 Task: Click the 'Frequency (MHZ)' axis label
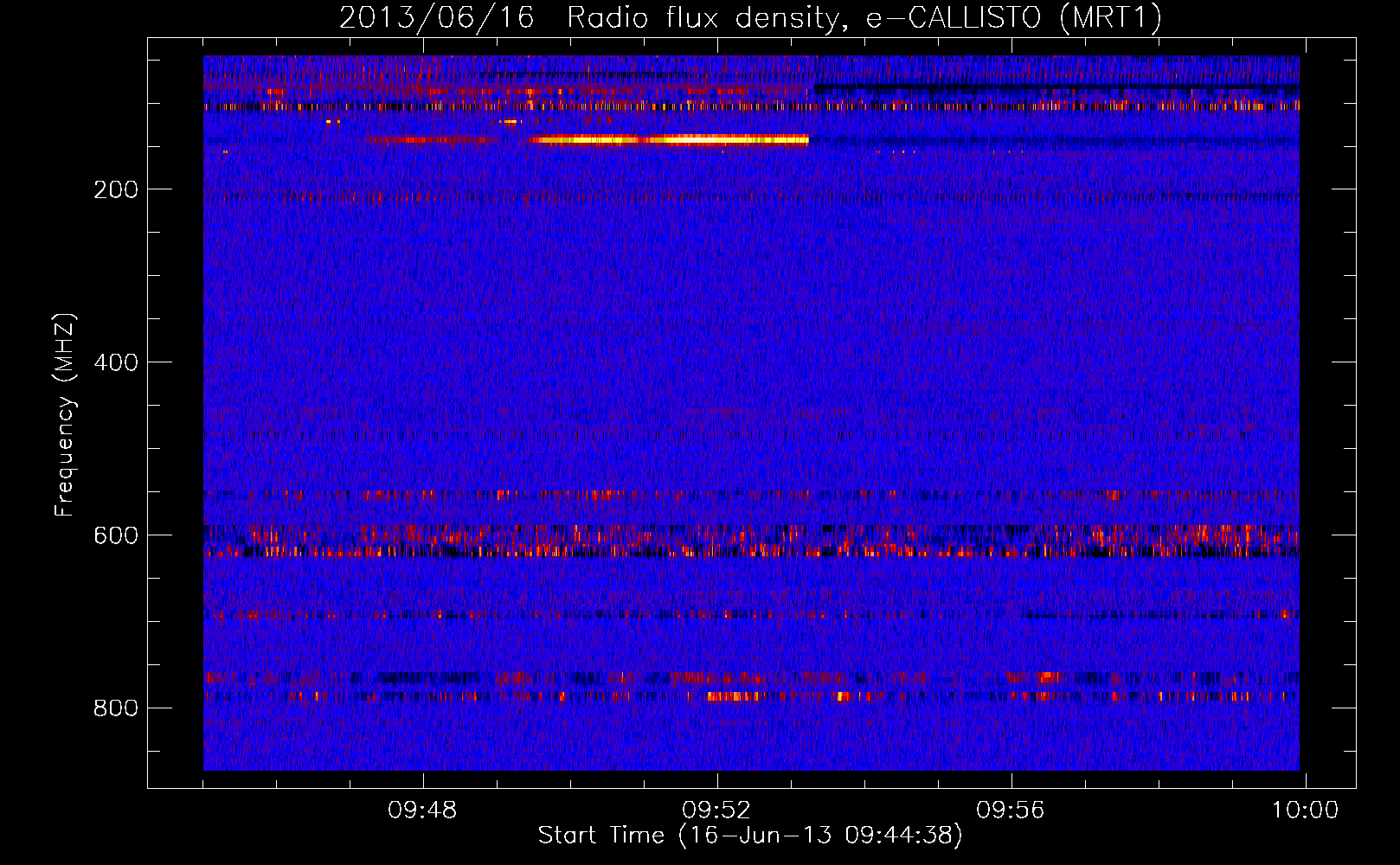tap(65, 415)
